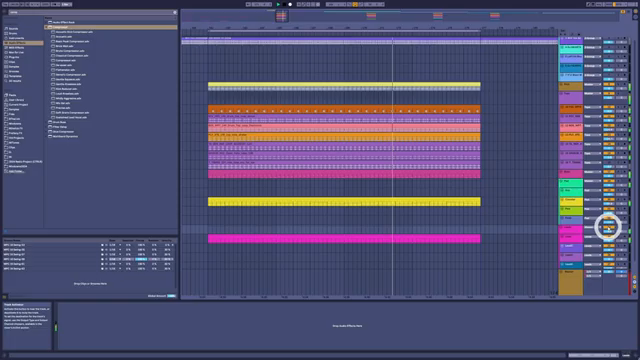Clear the browser search field
640x360 pixels.
[x=175, y=12]
